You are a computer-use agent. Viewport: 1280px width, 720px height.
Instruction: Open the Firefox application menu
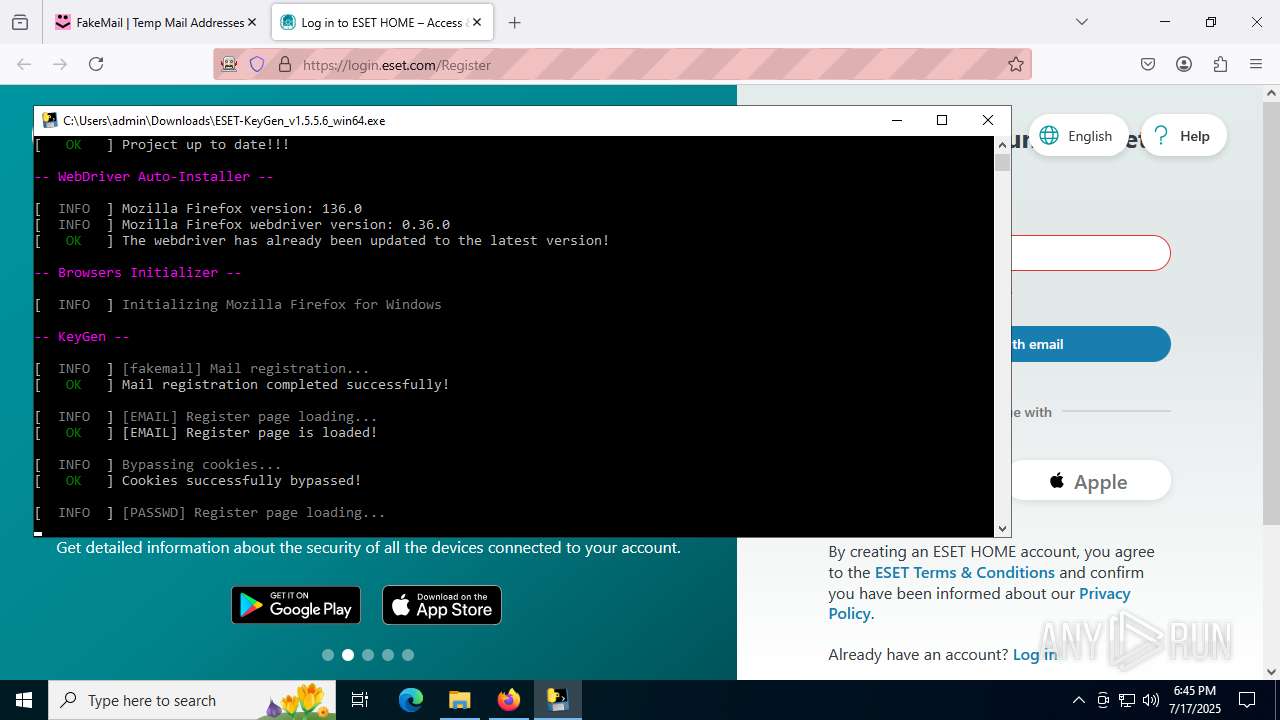pyautogui.click(x=1256, y=64)
